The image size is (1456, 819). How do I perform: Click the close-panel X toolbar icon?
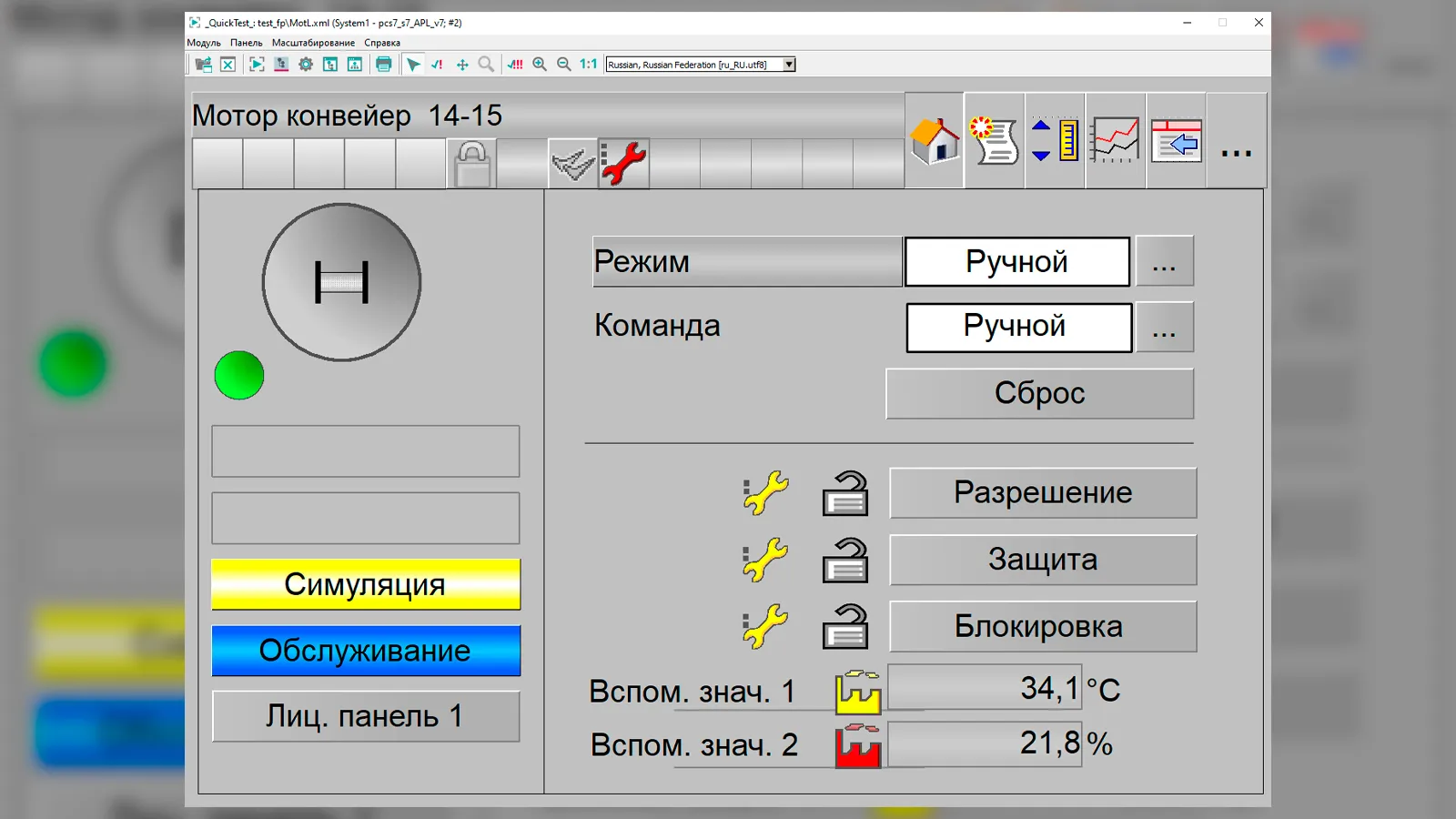(x=227, y=65)
